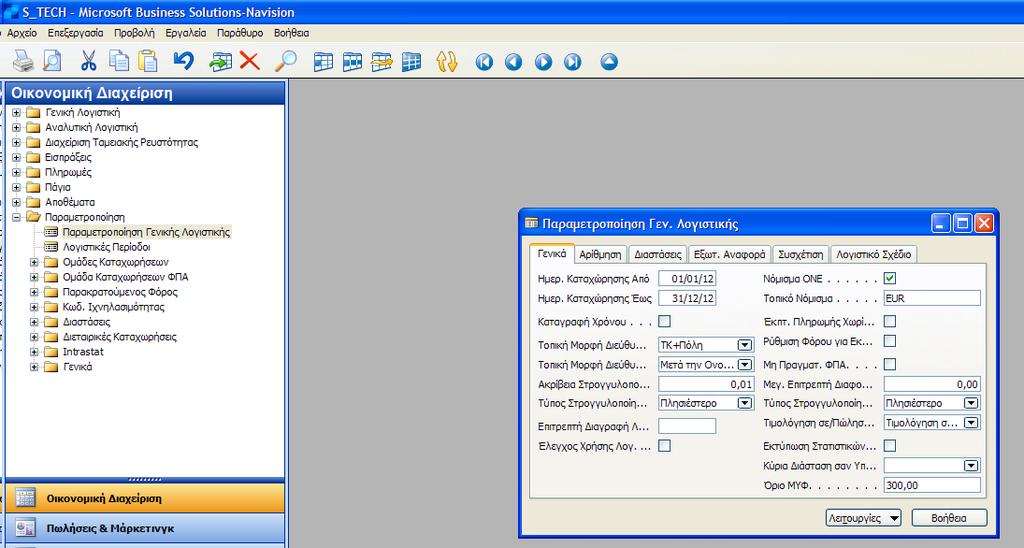Open Εργαλεία menu
This screenshot has width=1024, height=548.
point(185,33)
